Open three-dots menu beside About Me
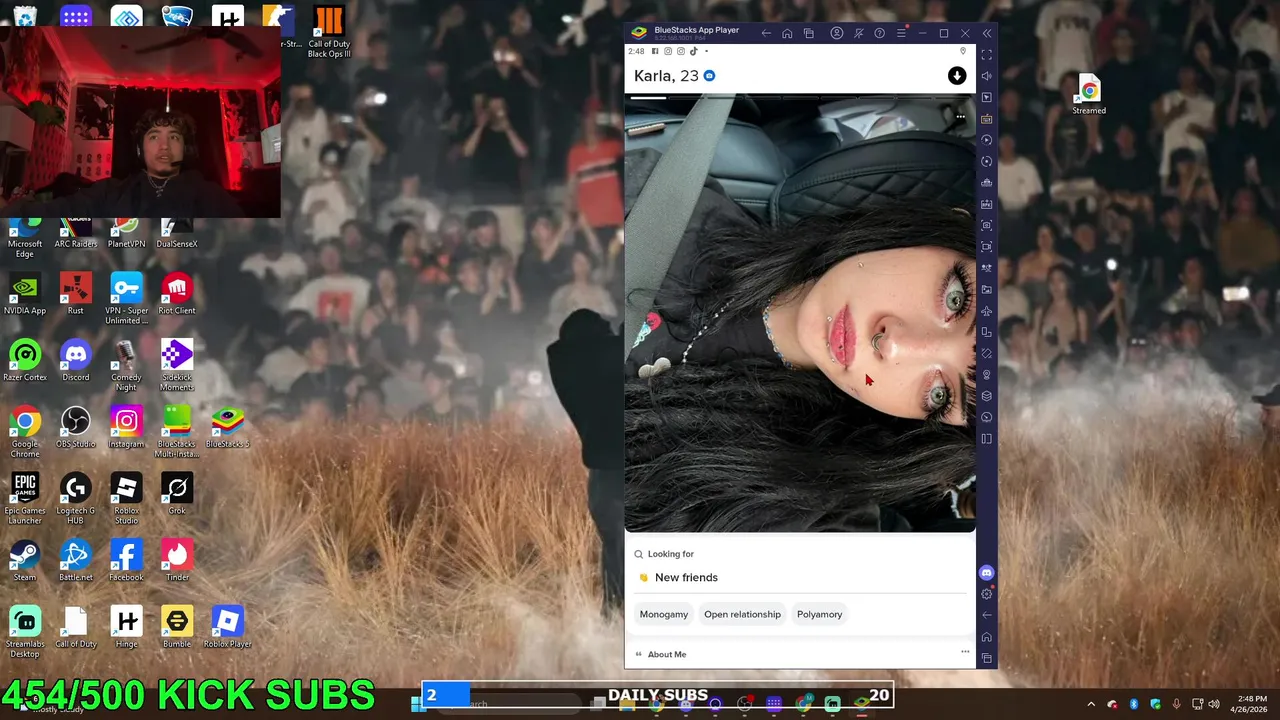Viewport: 1280px width, 720px height. 965,652
